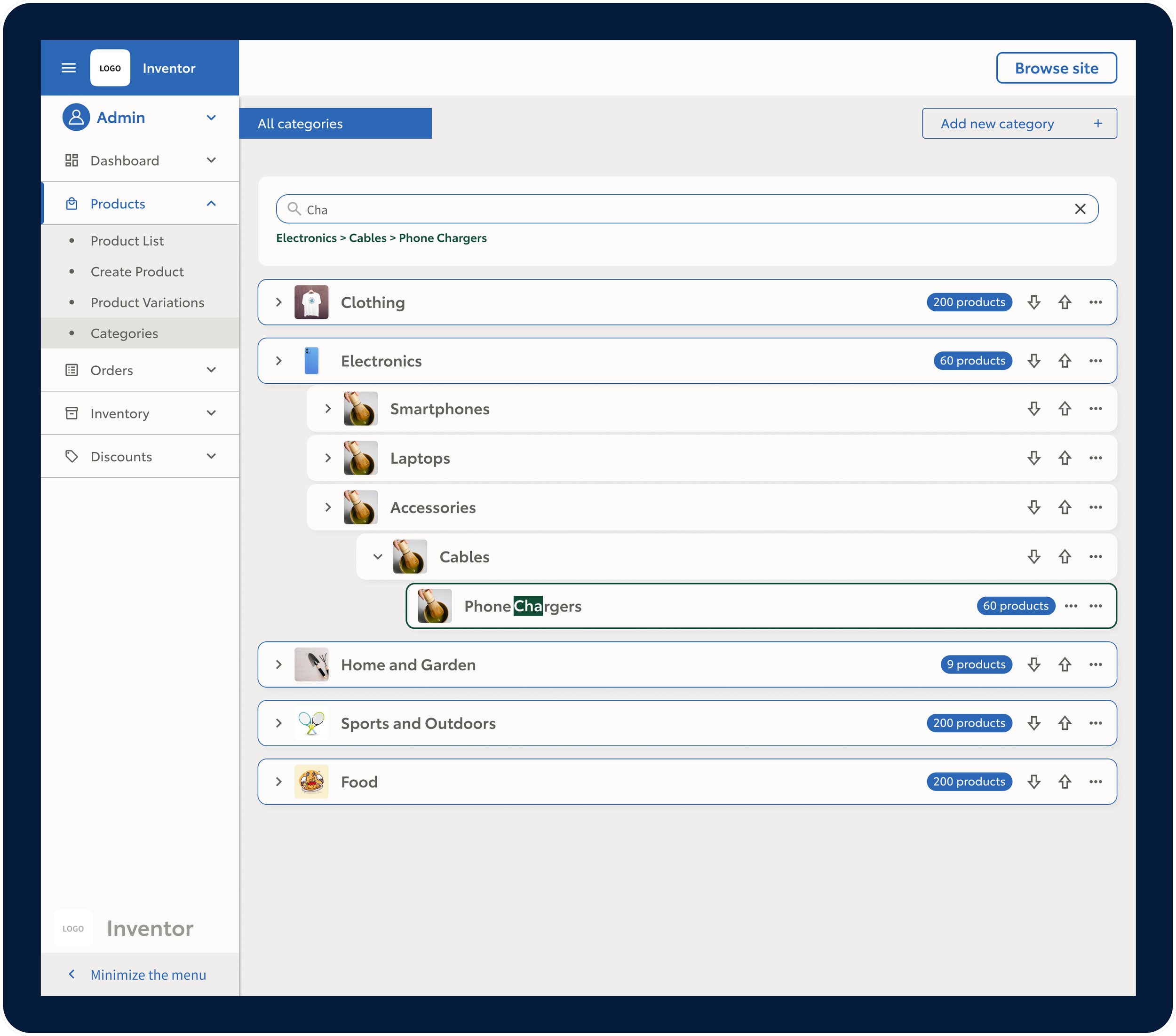
Task: Switch to the All categories tab
Action: (335, 124)
